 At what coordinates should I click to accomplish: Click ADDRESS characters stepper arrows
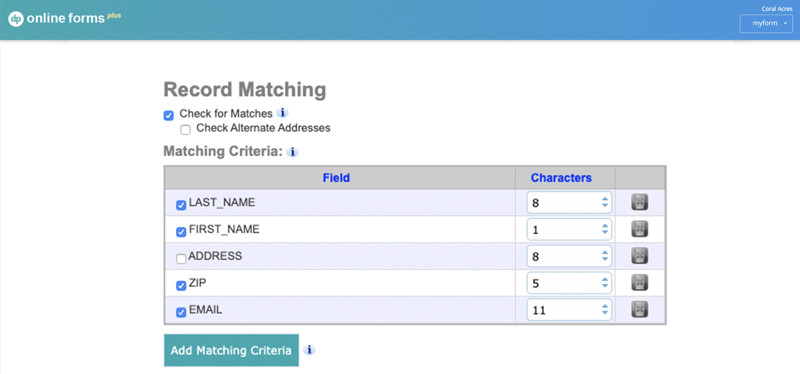pos(605,256)
